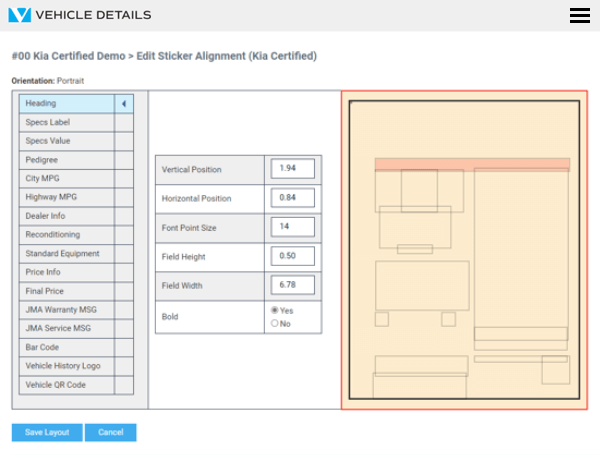
Task: Select Specs Label in field list
Action: [66, 122]
